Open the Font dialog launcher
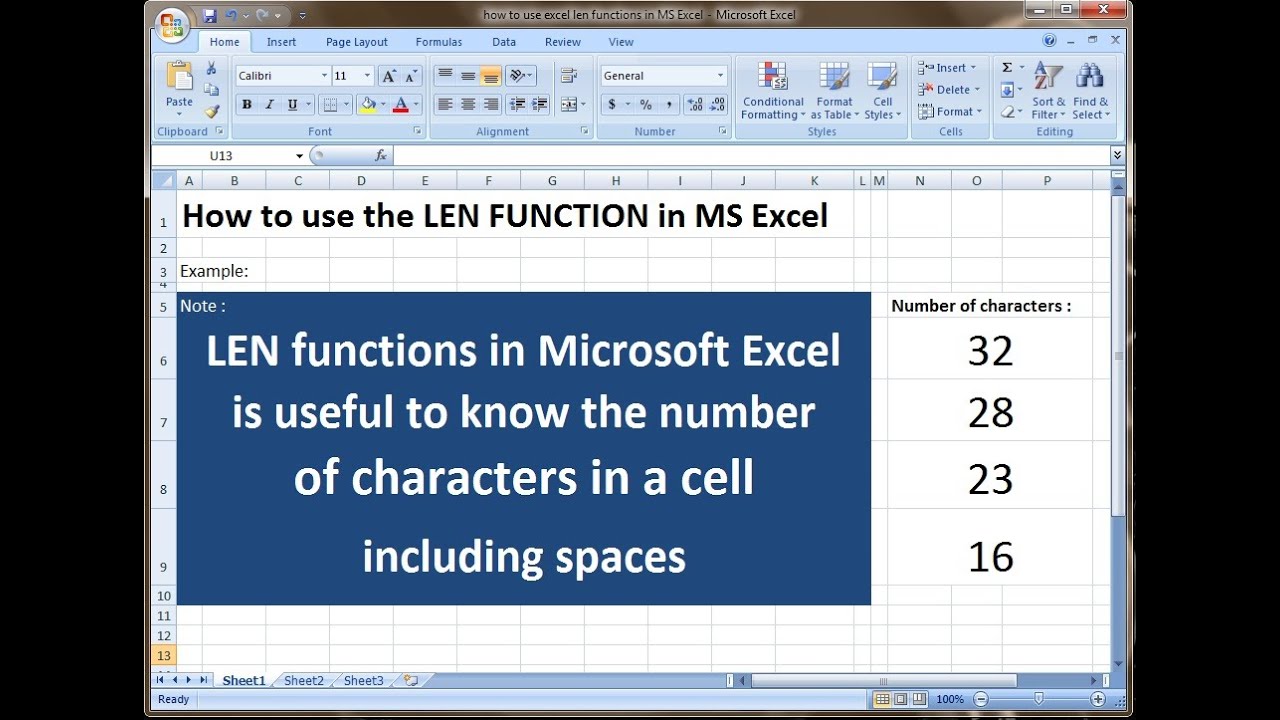 click(417, 131)
